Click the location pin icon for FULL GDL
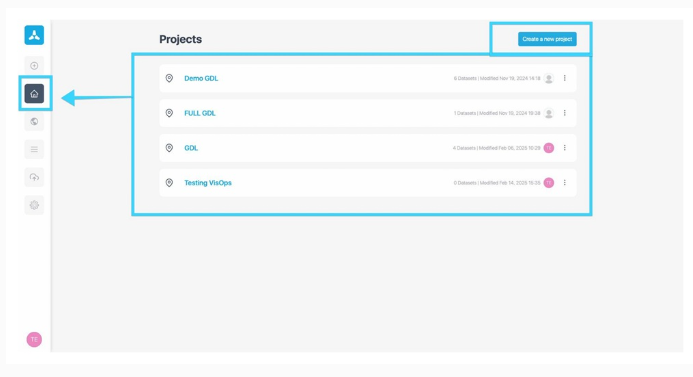The height and width of the screenshot is (377, 693). tap(169, 113)
